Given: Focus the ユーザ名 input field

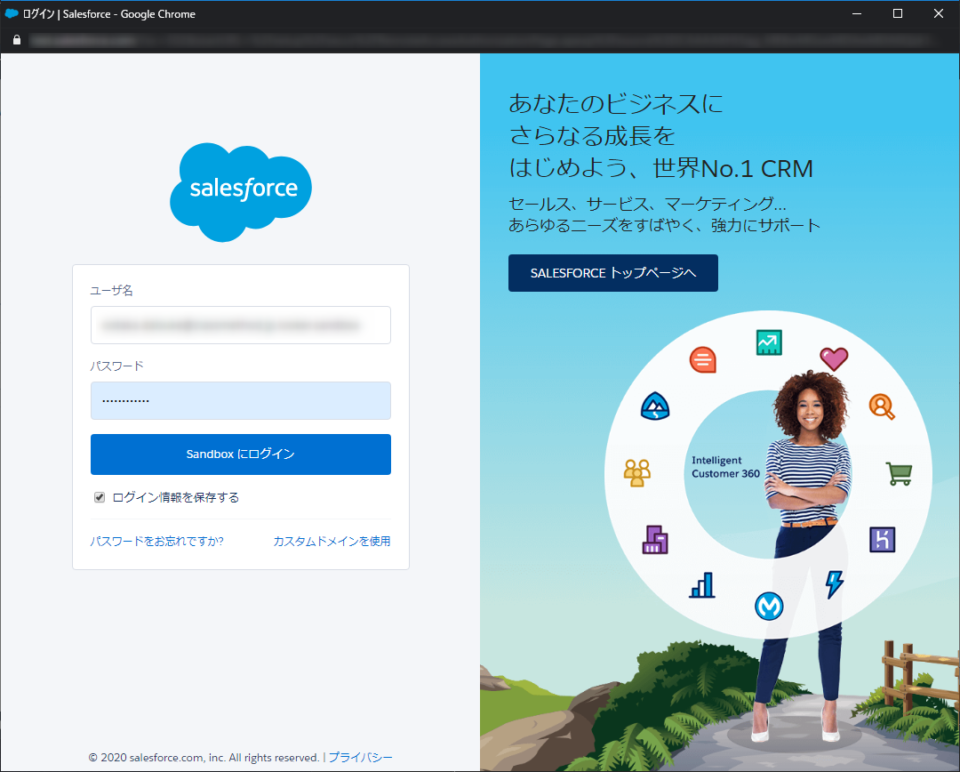Looking at the screenshot, I should pos(241,325).
